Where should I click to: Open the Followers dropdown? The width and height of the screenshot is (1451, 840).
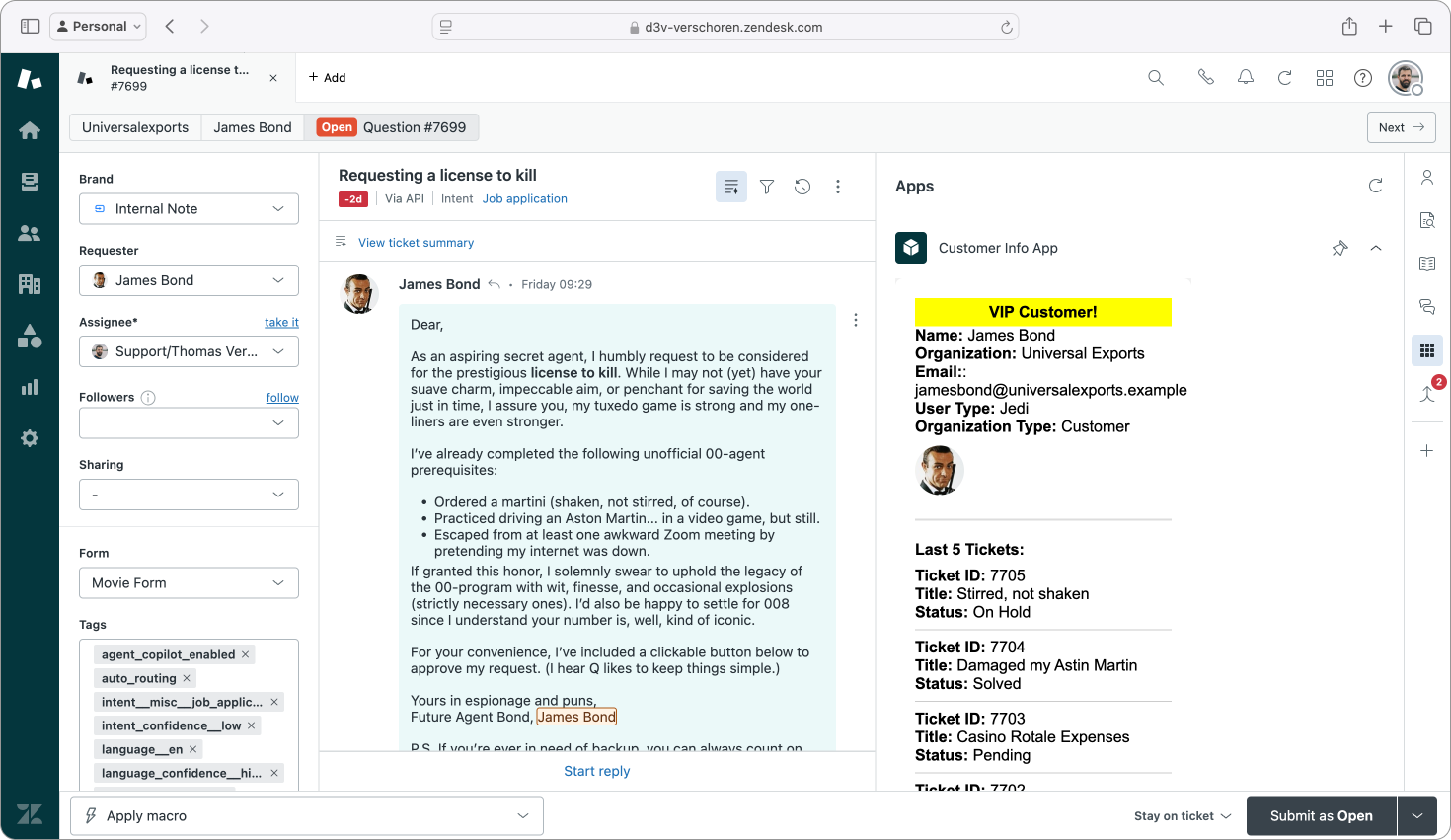pyautogui.click(x=189, y=422)
